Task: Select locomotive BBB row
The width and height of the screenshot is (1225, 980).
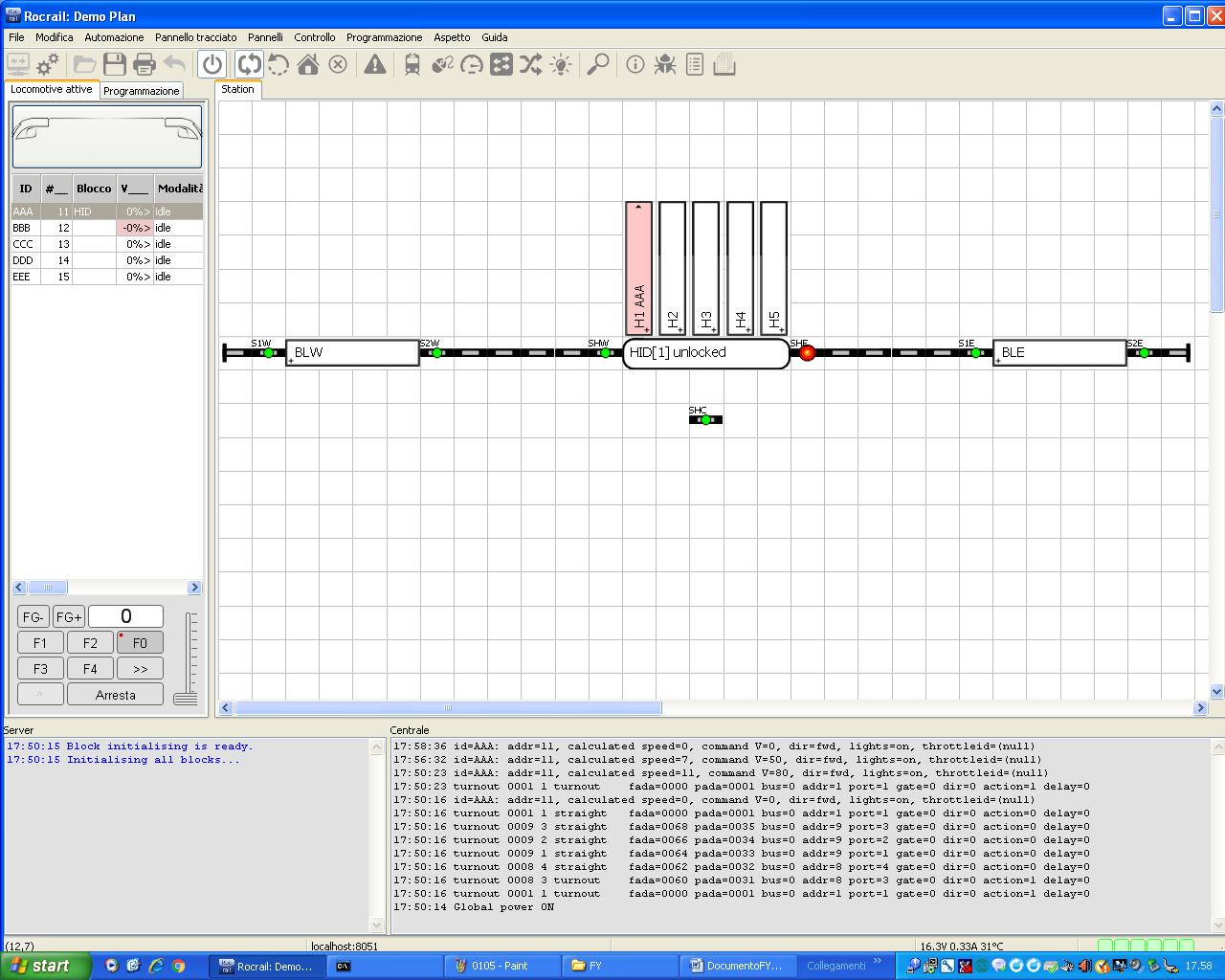Action: [x=107, y=228]
